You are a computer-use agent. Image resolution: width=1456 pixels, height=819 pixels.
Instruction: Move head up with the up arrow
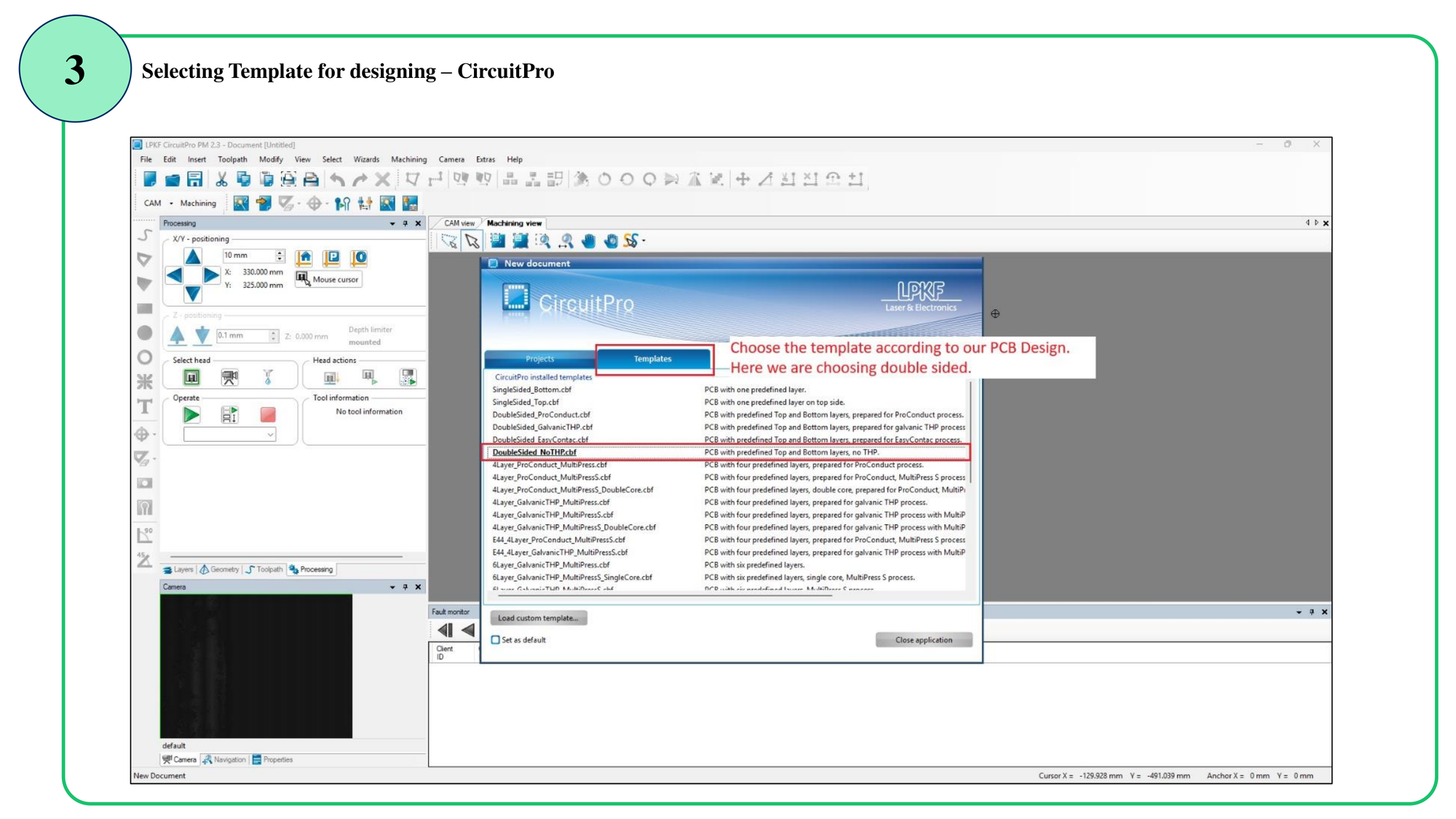pos(192,256)
